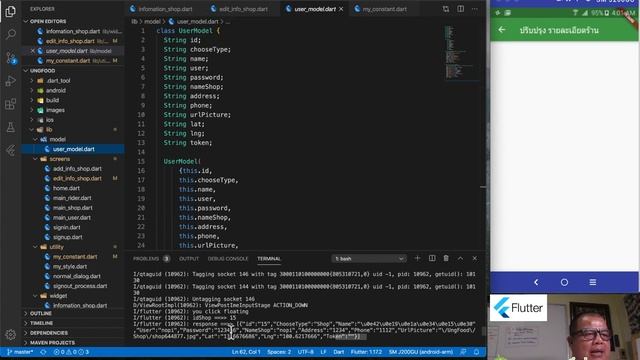Screen dimensions: 640x360
Task: Open the bash terminal selector dropdown
Action: click(369, 258)
